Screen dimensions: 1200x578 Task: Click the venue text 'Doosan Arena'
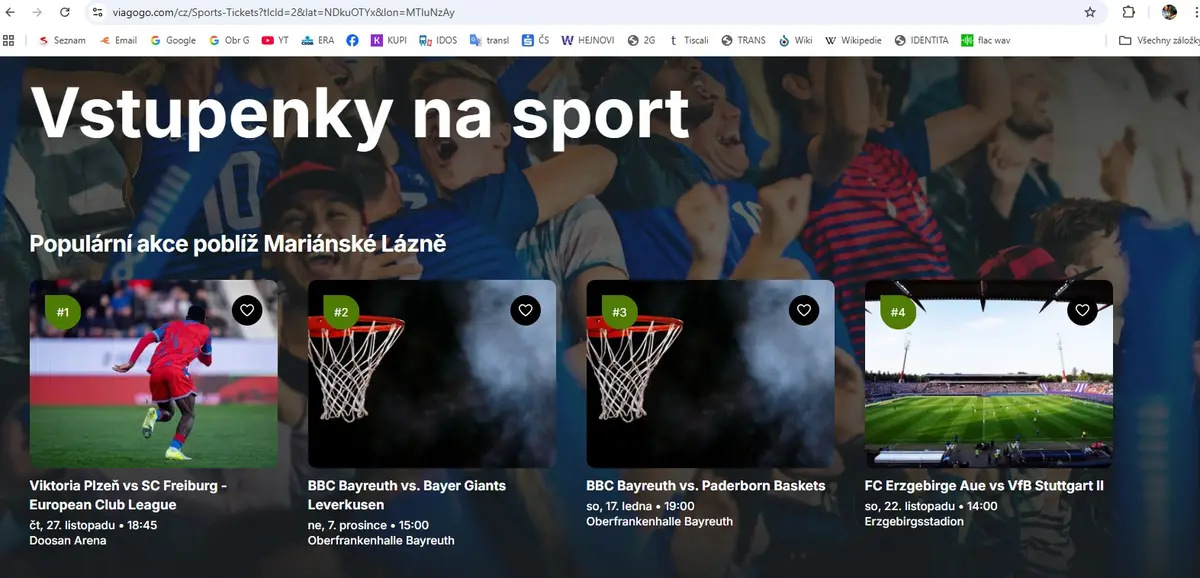click(x=68, y=541)
